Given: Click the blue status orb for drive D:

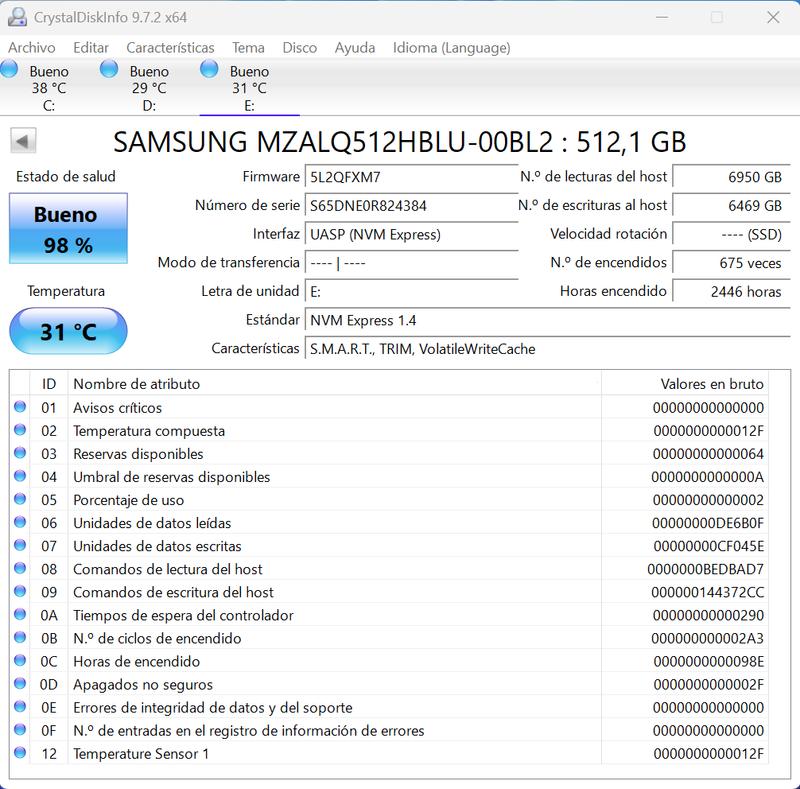Looking at the screenshot, I should (109, 68).
